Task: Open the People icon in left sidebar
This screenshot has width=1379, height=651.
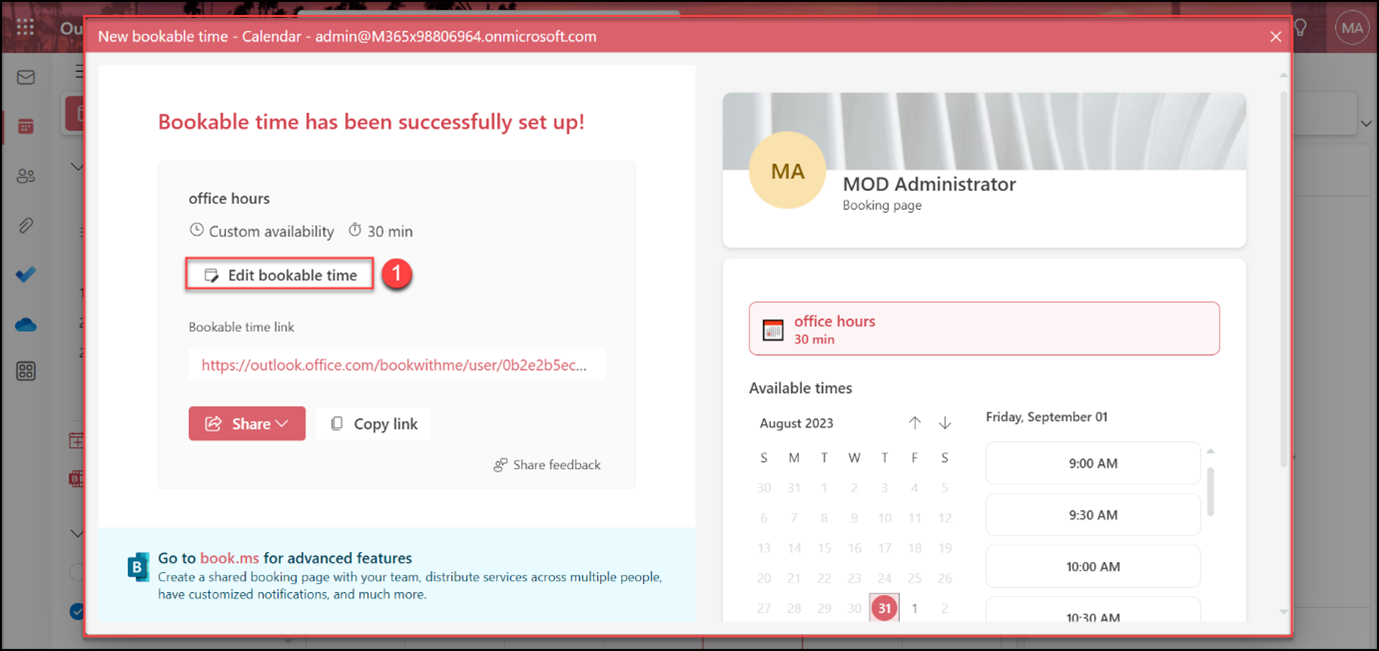Action: pos(26,176)
